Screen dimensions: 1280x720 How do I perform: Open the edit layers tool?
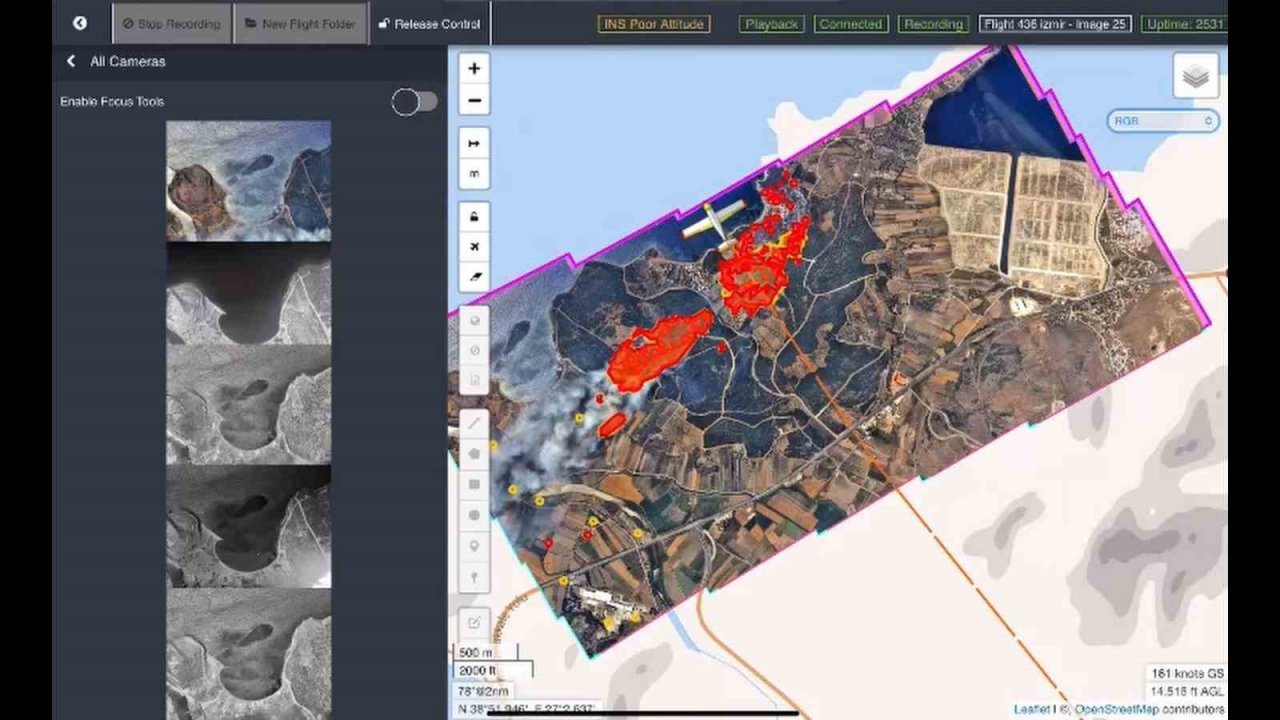(x=474, y=622)
